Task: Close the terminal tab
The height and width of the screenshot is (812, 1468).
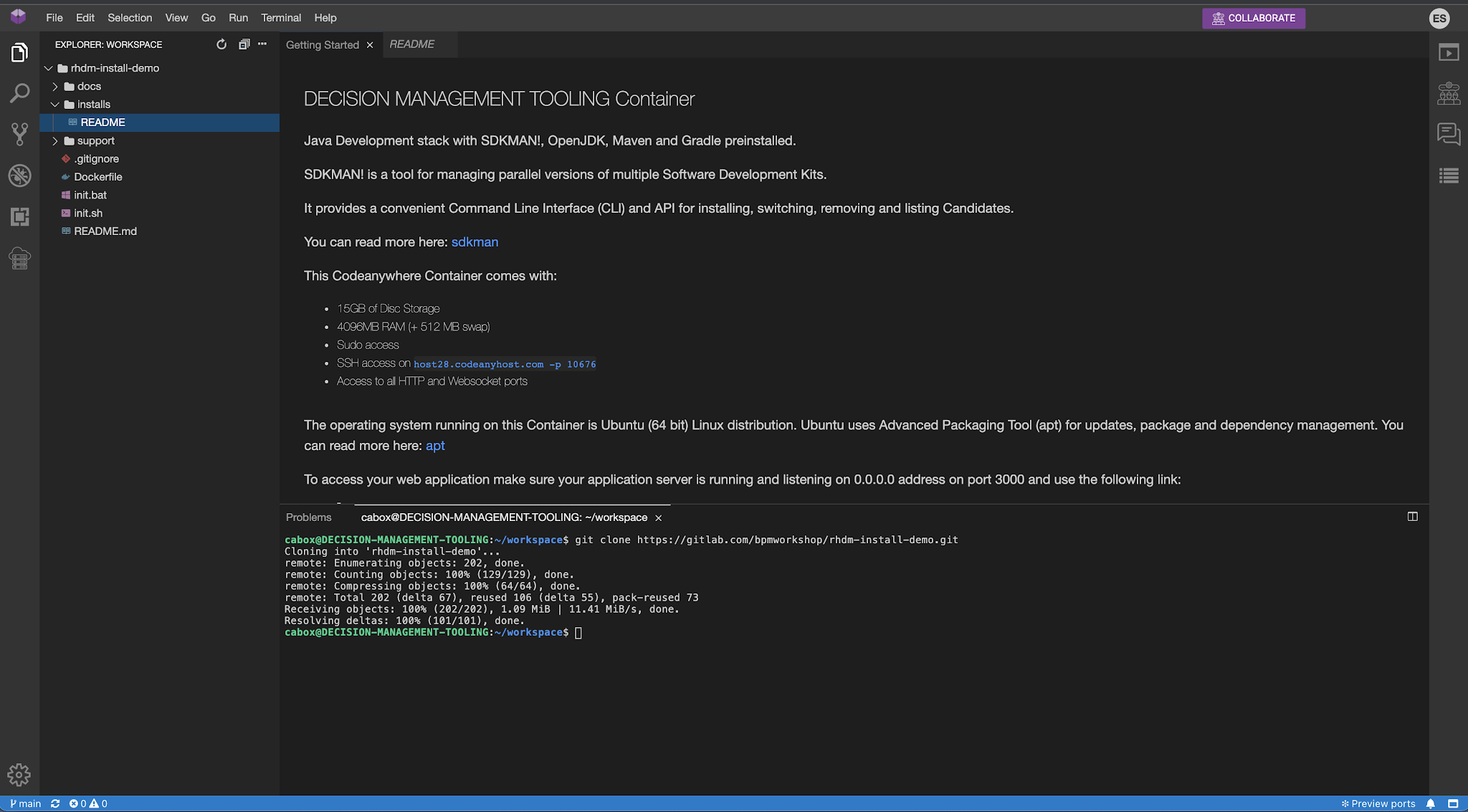Action: click(x=658, y=517)
